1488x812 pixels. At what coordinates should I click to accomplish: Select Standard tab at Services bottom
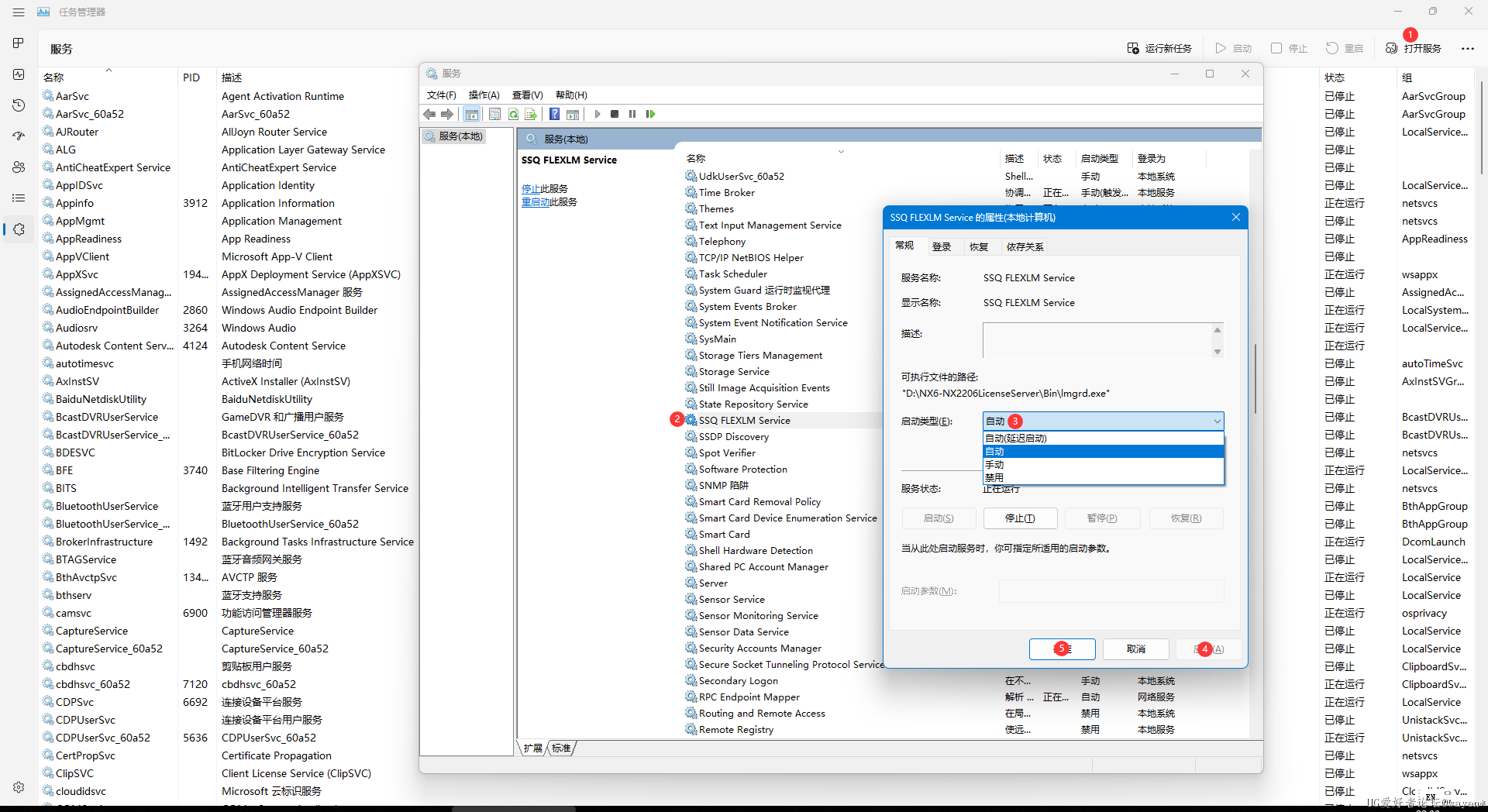tap(562, 748)
